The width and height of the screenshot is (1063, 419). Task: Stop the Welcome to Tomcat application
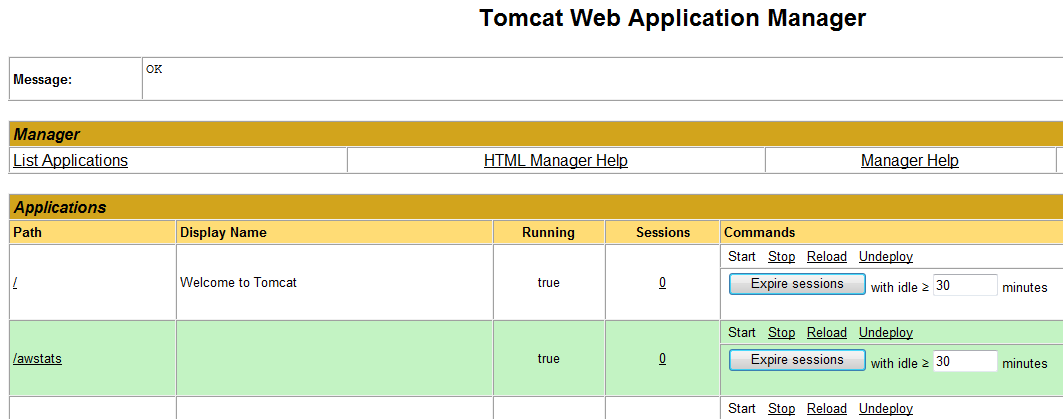782,257
